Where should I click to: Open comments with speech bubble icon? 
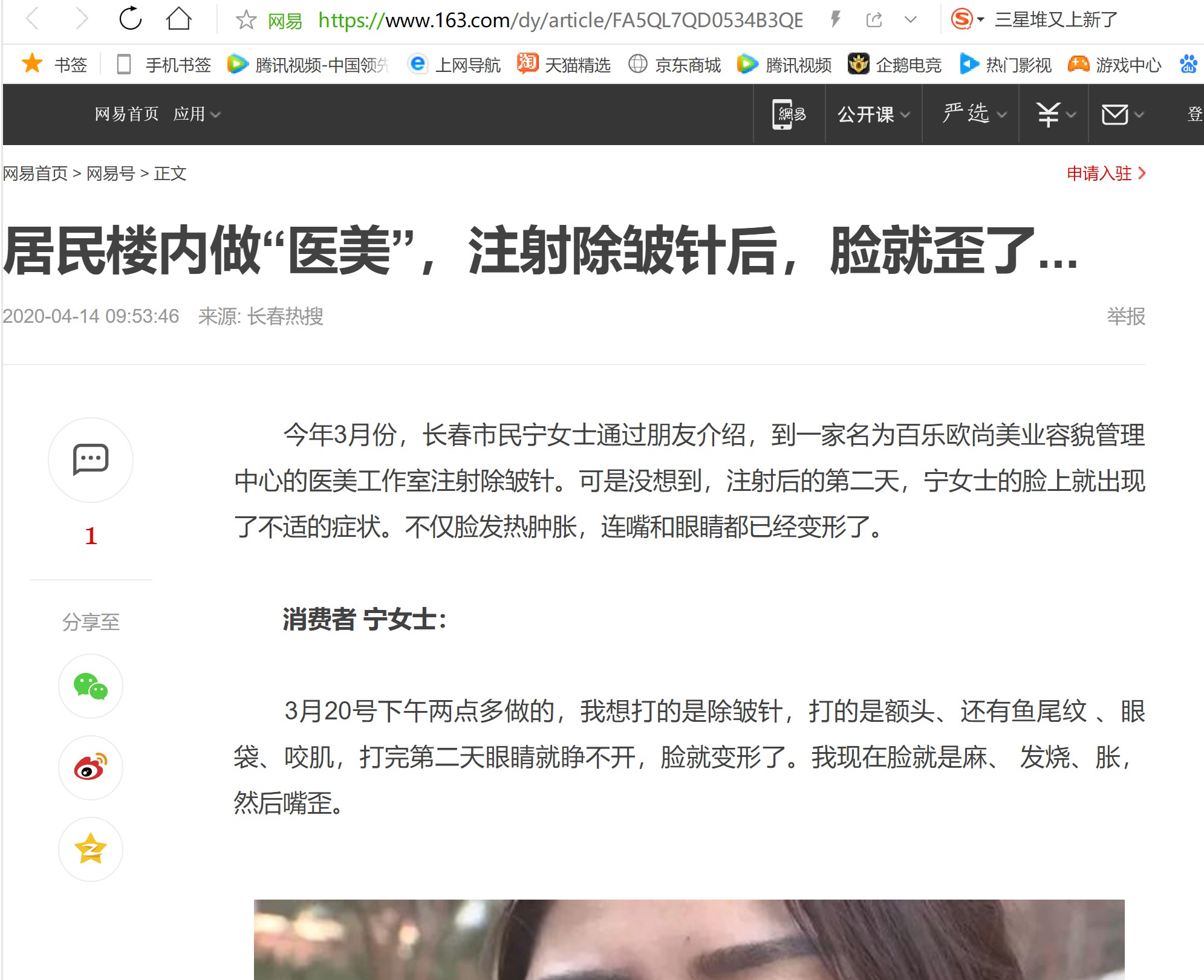click(91, 460)
